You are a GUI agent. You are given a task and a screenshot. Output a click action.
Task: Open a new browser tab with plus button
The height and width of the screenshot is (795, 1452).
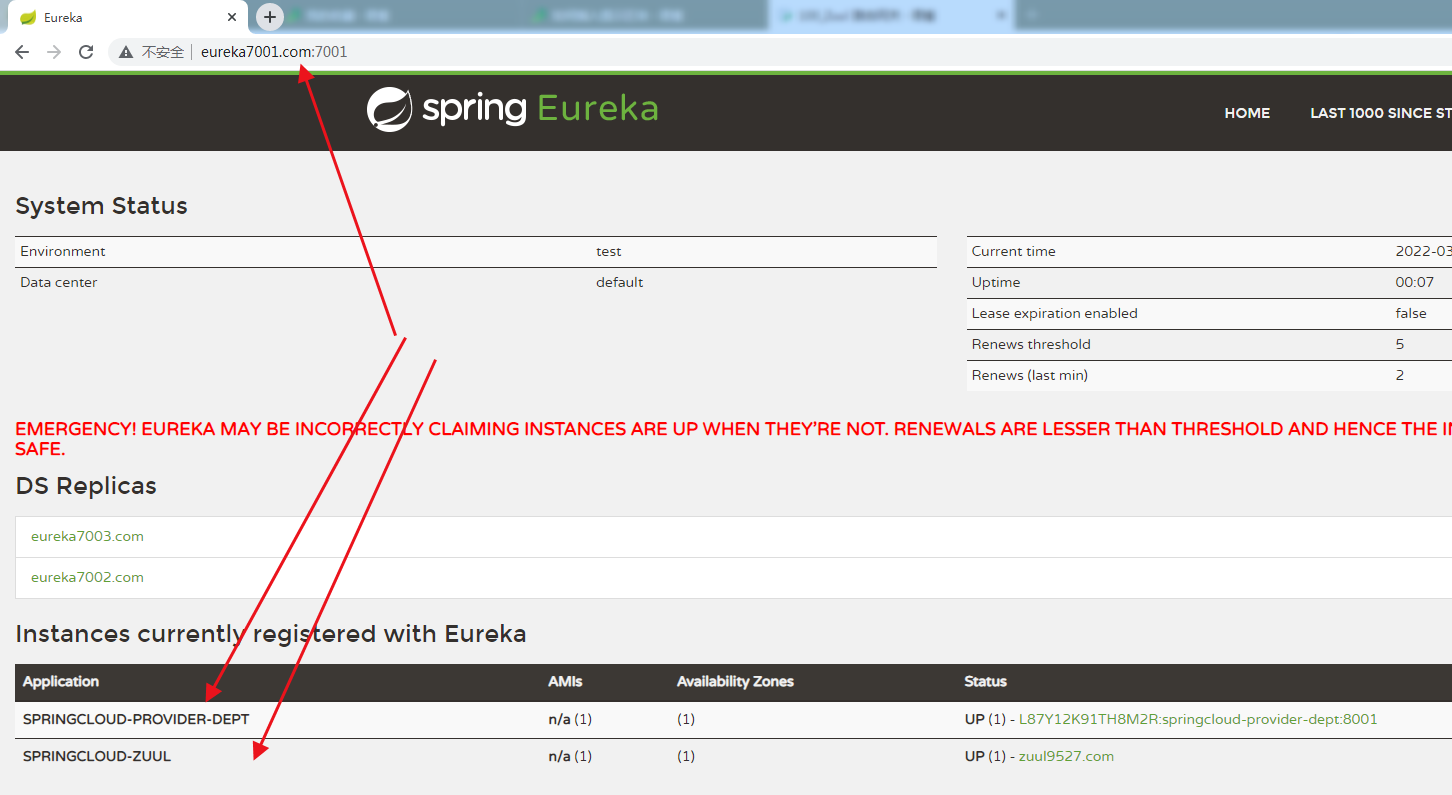[270, 17]
